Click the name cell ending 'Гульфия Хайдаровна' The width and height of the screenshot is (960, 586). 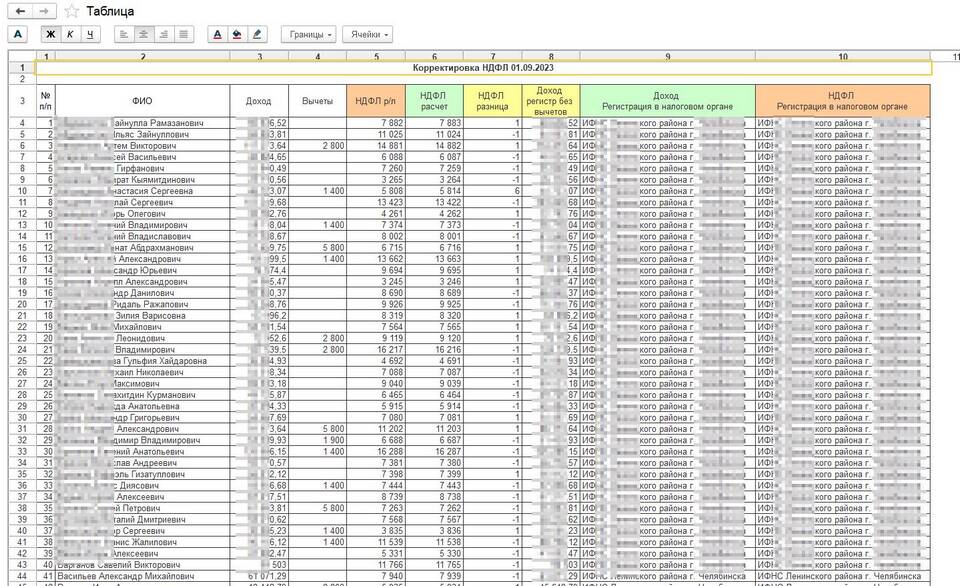pyautogui.click(x=142, y=361)
